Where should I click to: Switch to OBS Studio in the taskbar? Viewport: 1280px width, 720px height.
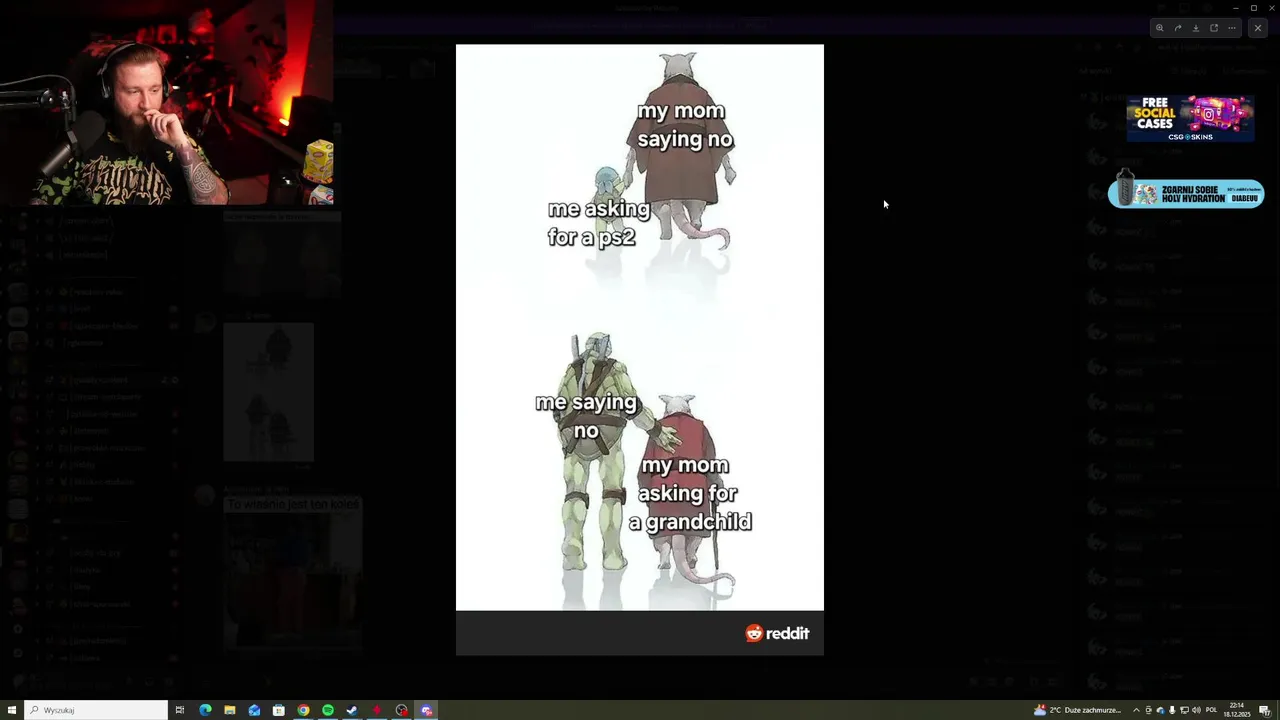pos(402,710)
